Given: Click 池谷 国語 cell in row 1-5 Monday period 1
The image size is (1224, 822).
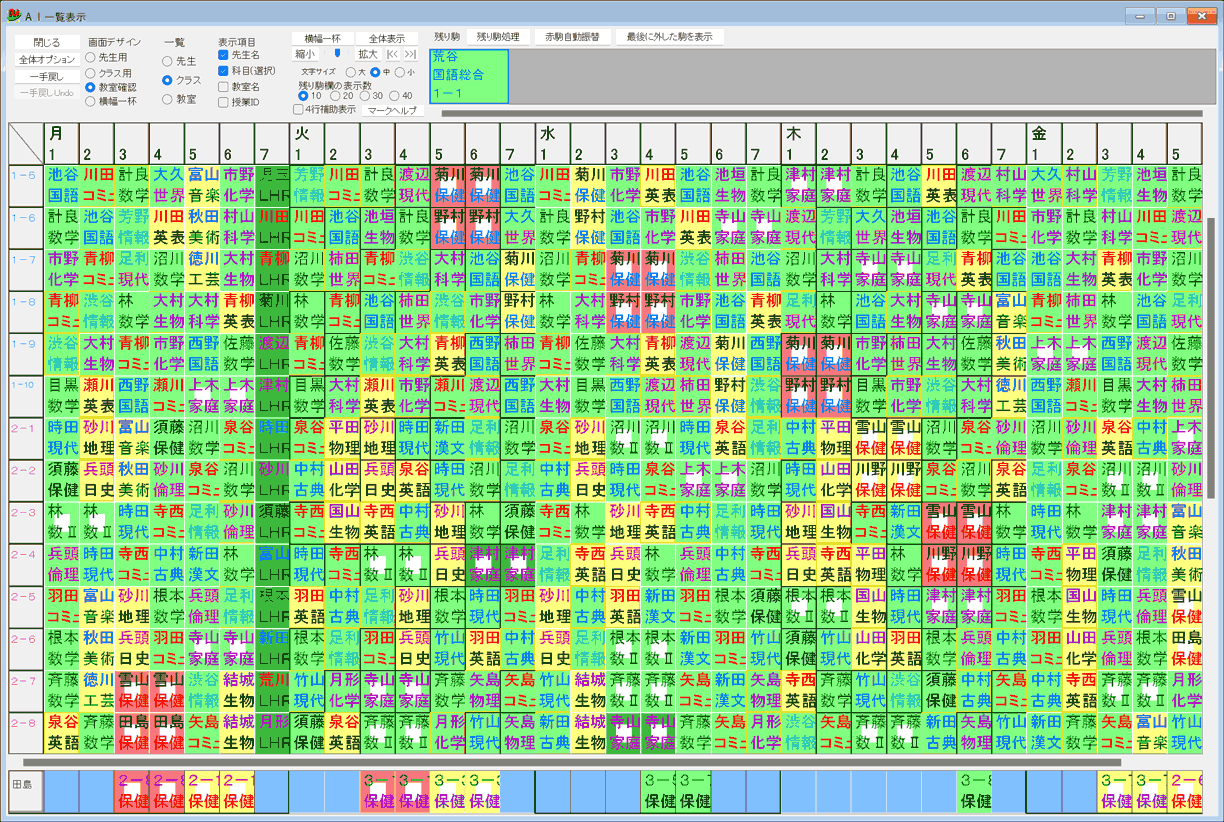Looking at the screenshot, I should point(62,186).
